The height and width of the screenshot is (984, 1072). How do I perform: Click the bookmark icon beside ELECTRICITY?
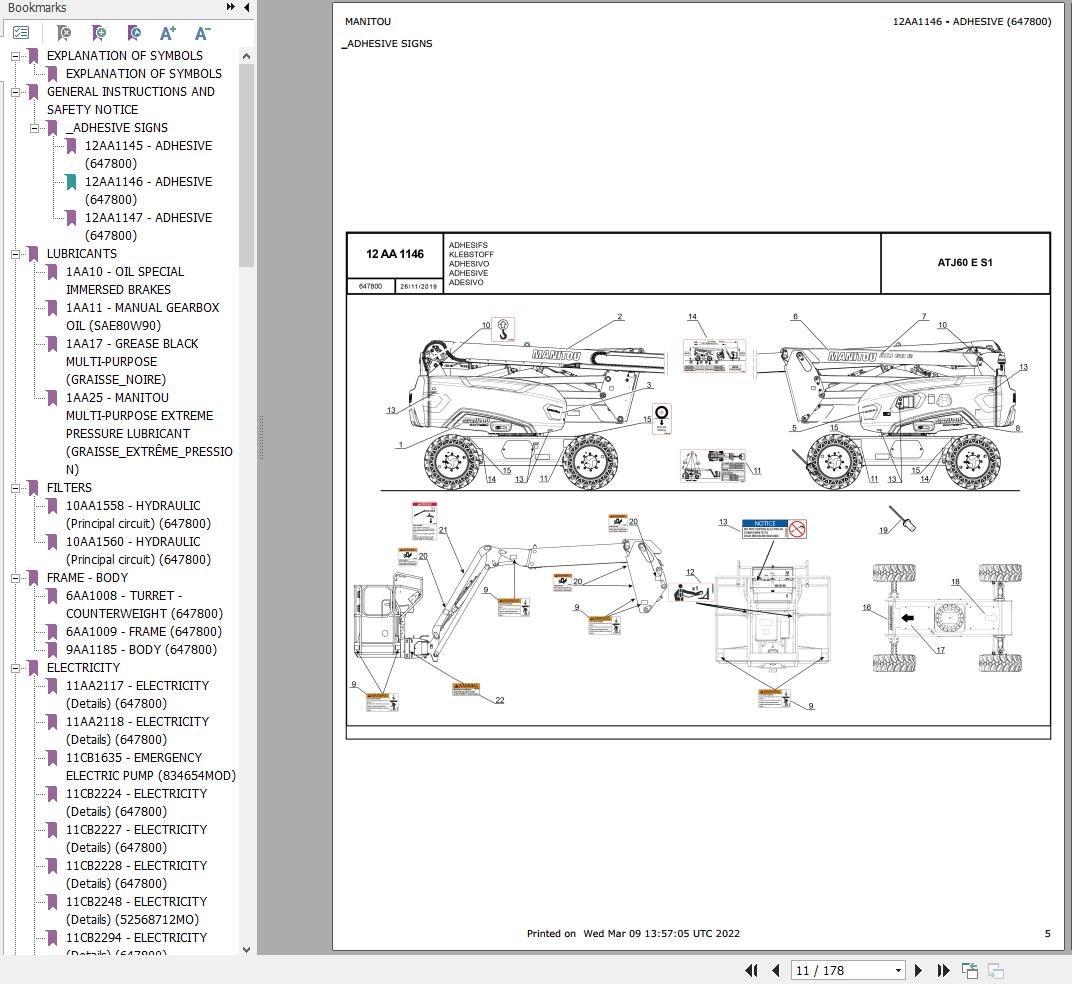(x=33, y=667)
